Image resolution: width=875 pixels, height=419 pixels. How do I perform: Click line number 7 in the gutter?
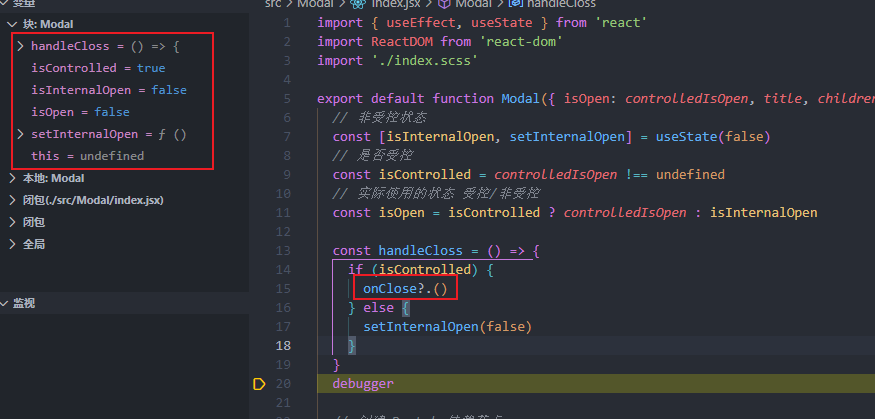[x=287, y=137]
